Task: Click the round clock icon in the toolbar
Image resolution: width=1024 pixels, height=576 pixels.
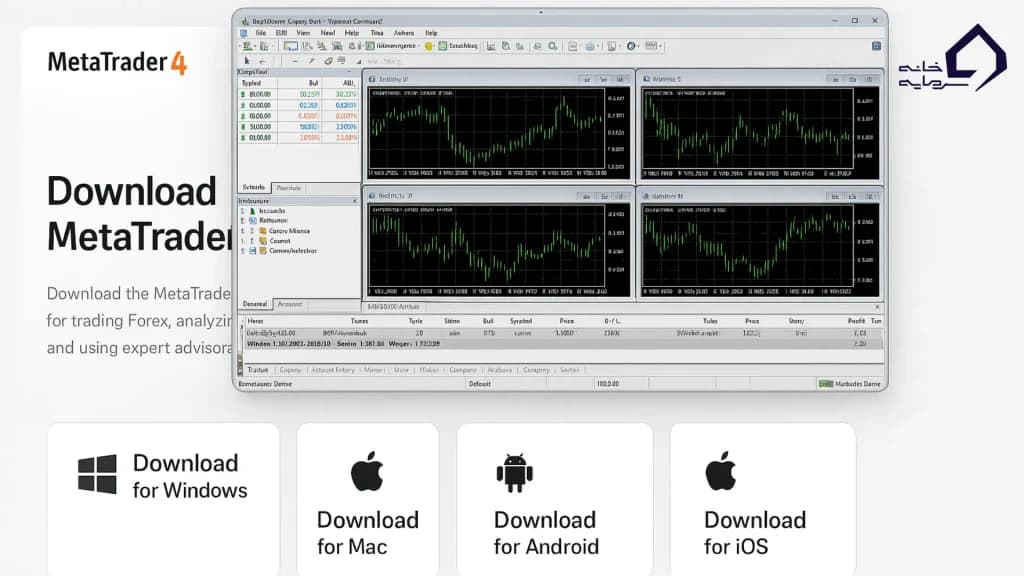Action: [631, 46]
